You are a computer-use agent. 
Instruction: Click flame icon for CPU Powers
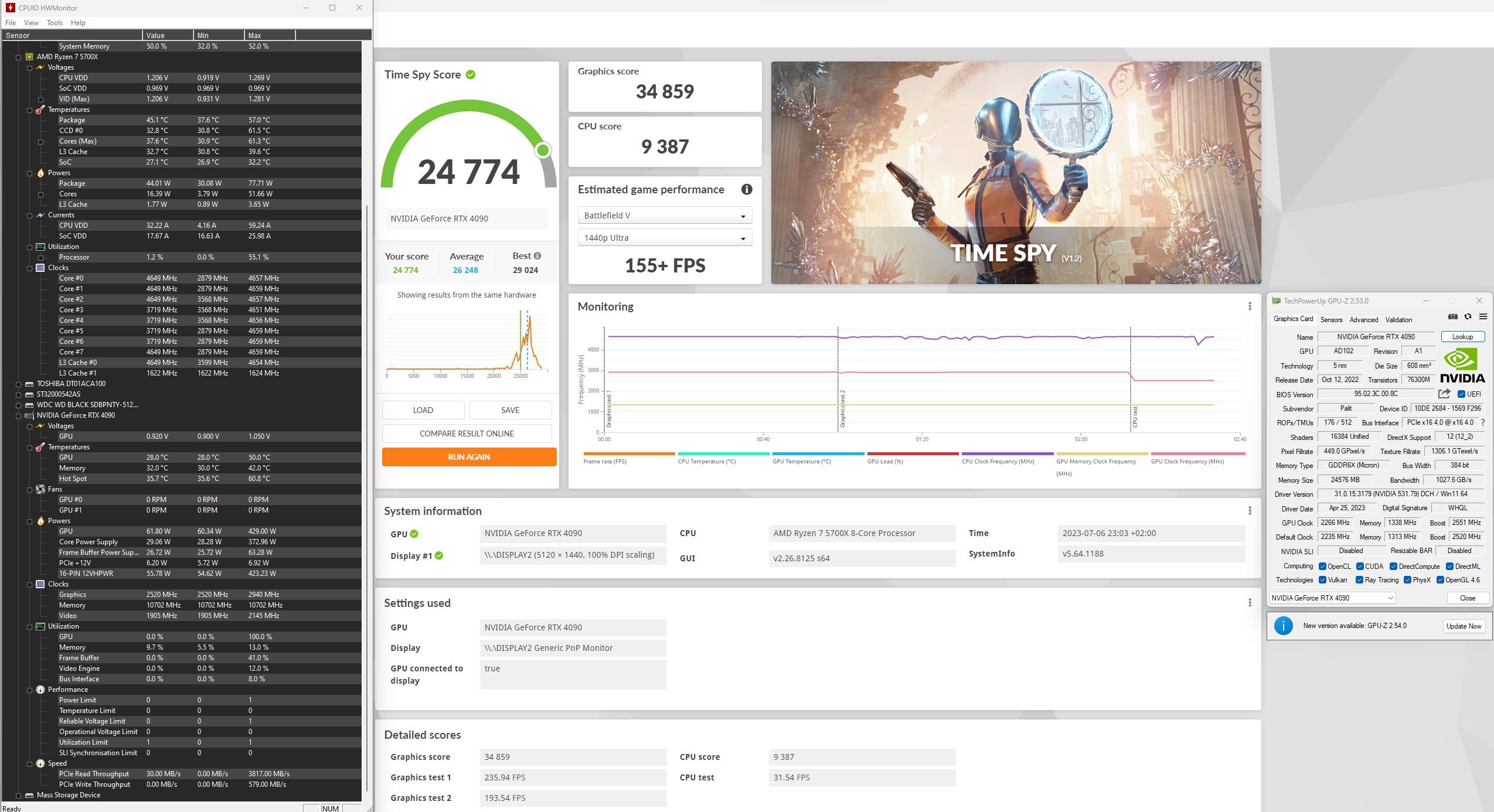(40, 173)
